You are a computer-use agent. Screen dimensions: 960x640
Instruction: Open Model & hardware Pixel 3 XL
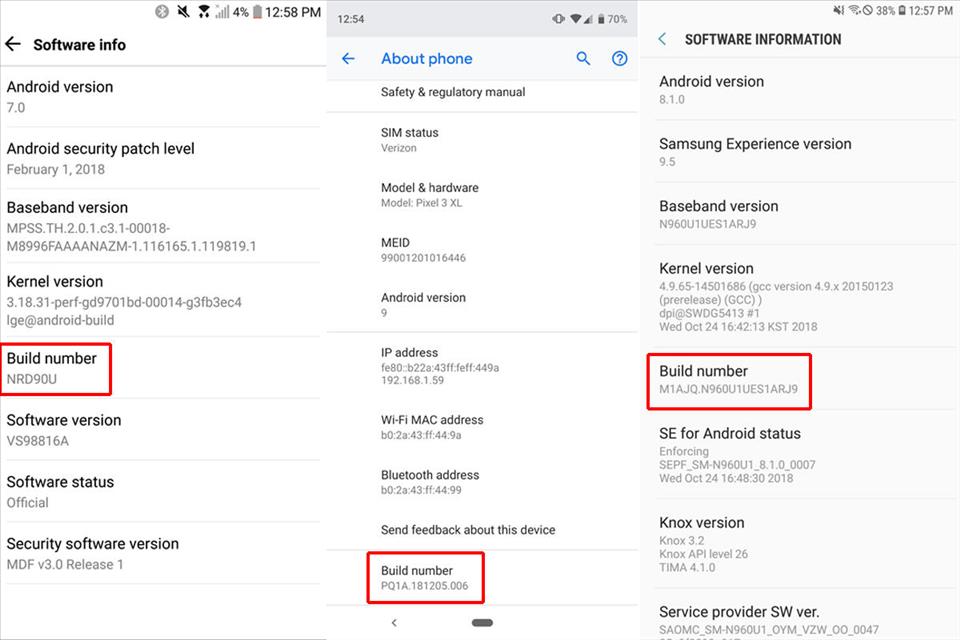(430, 195)
